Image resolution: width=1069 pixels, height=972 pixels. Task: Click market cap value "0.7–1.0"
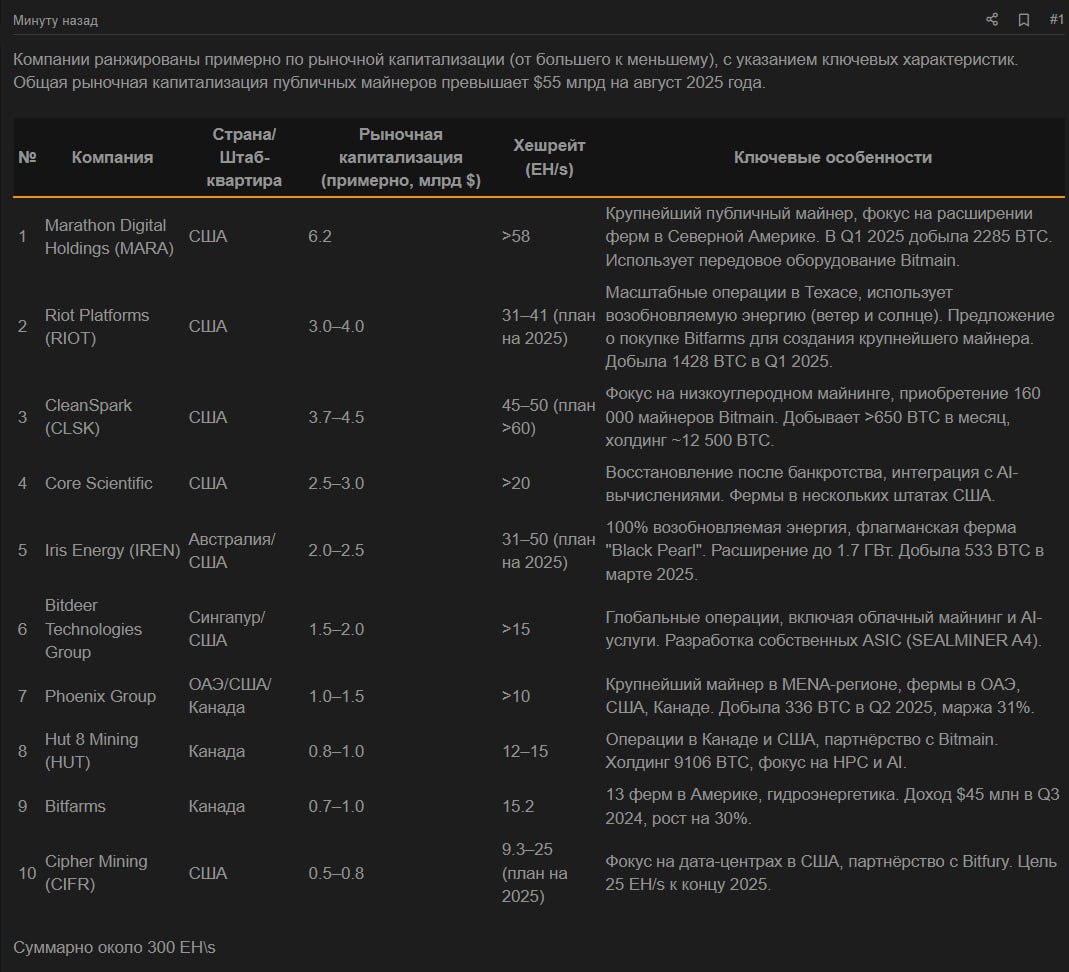click(336, 806)
